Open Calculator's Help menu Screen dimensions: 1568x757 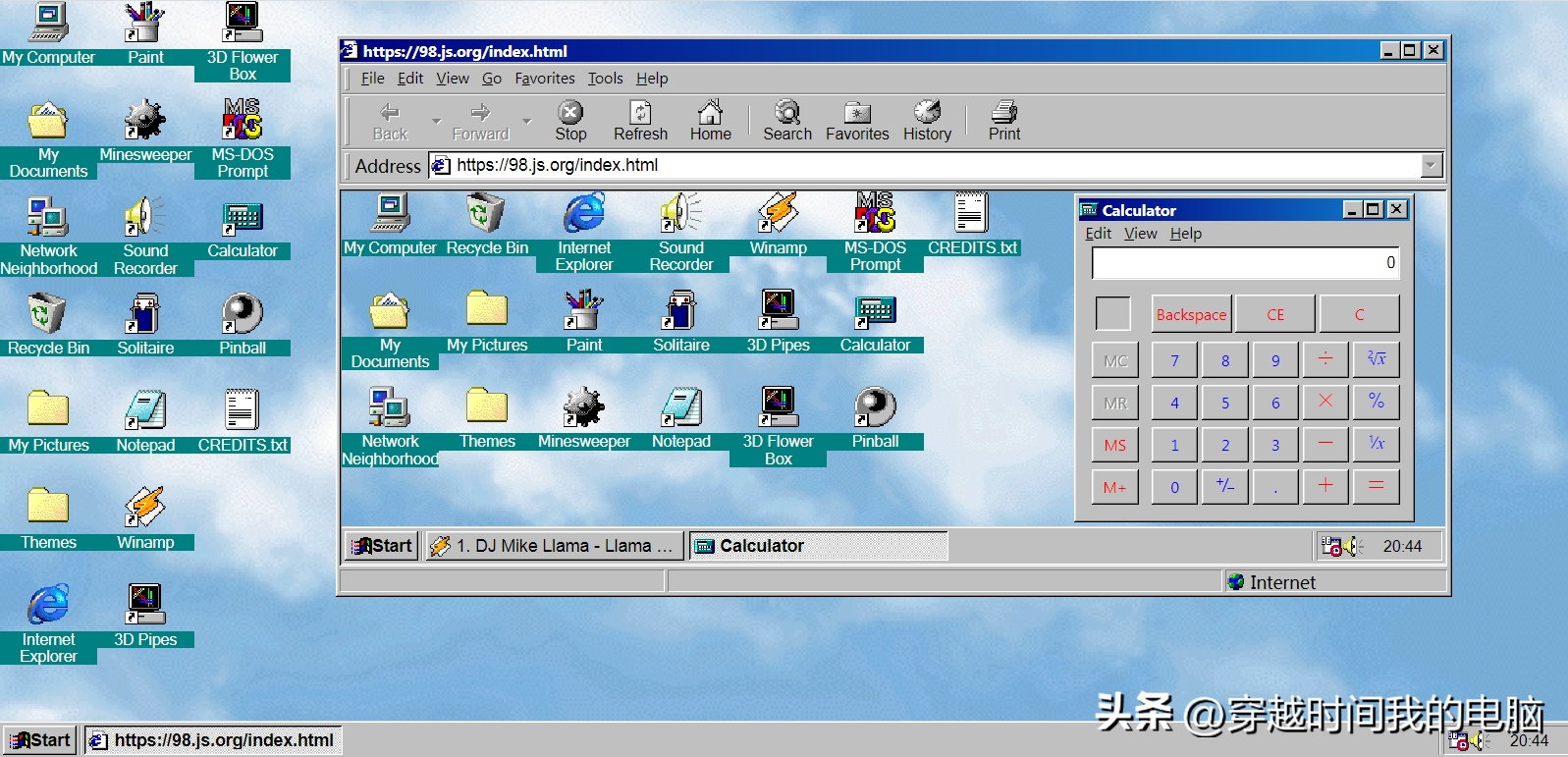[x=1185, y=234]
